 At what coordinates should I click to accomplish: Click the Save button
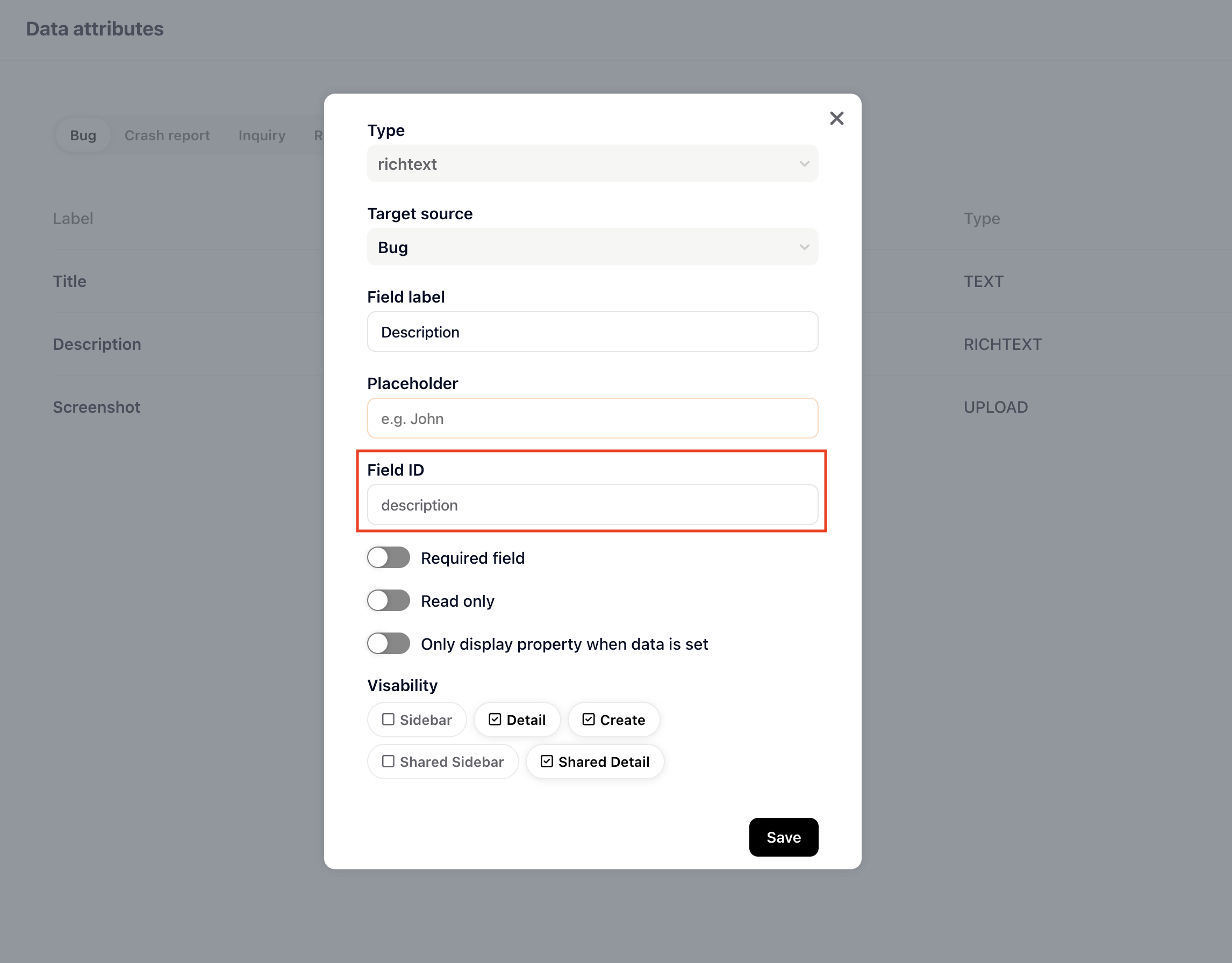(784, 837)
